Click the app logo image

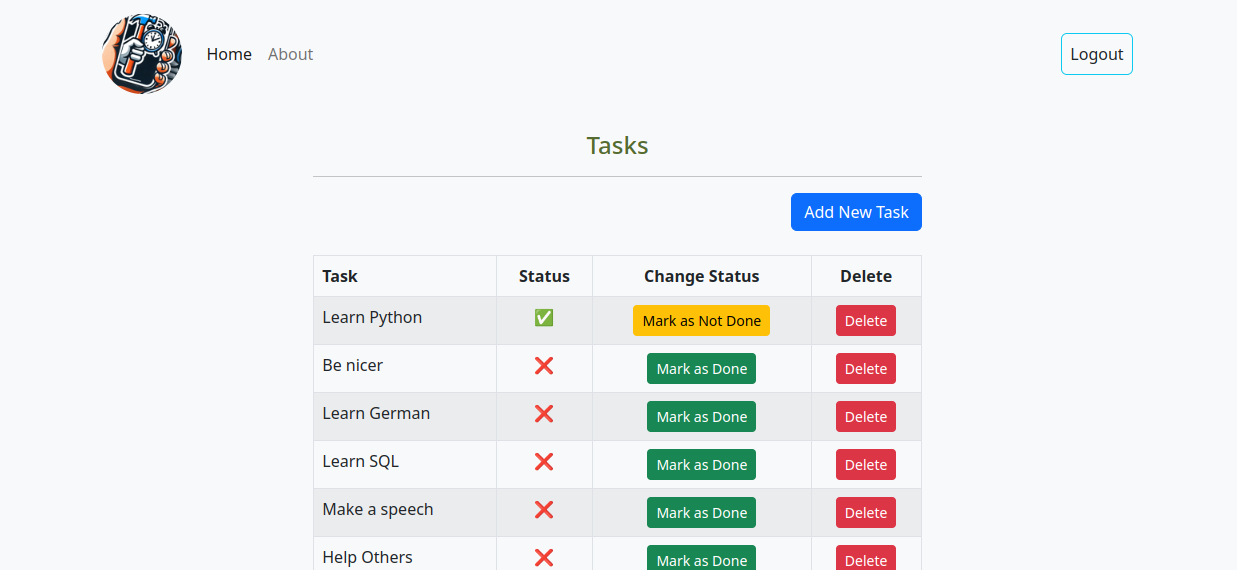[142, 54]
